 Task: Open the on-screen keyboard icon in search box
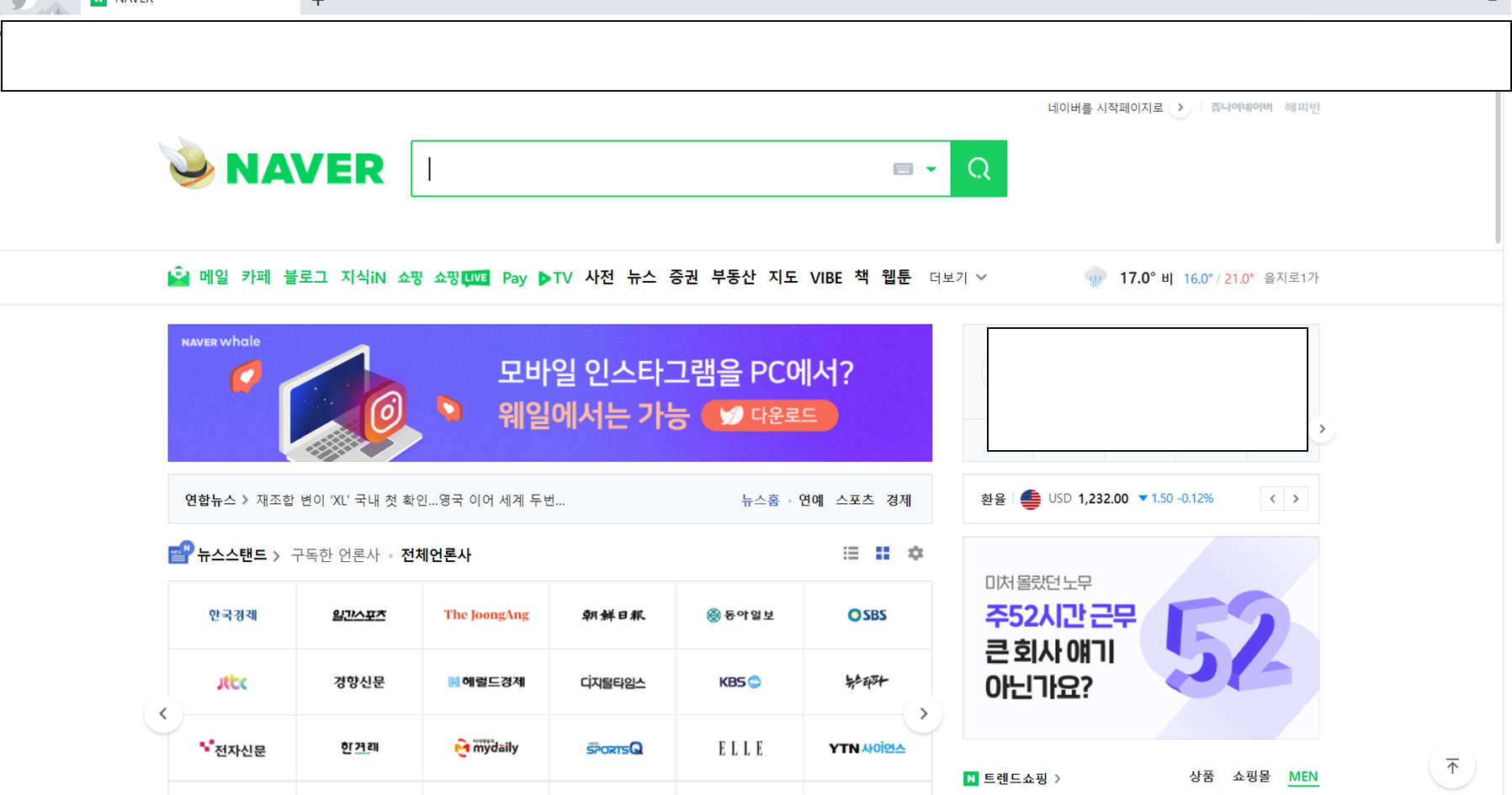click(x=903, y=169)
